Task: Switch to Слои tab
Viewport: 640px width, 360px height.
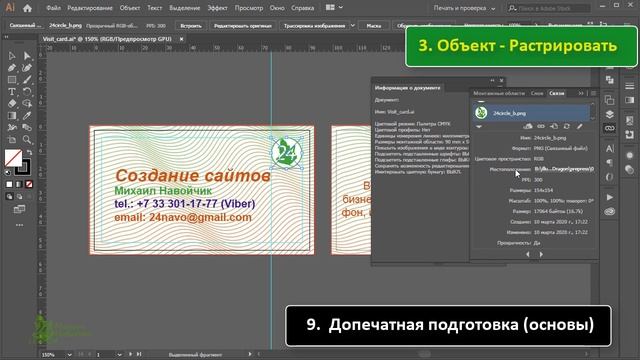Action: click(x=537, y=93)
